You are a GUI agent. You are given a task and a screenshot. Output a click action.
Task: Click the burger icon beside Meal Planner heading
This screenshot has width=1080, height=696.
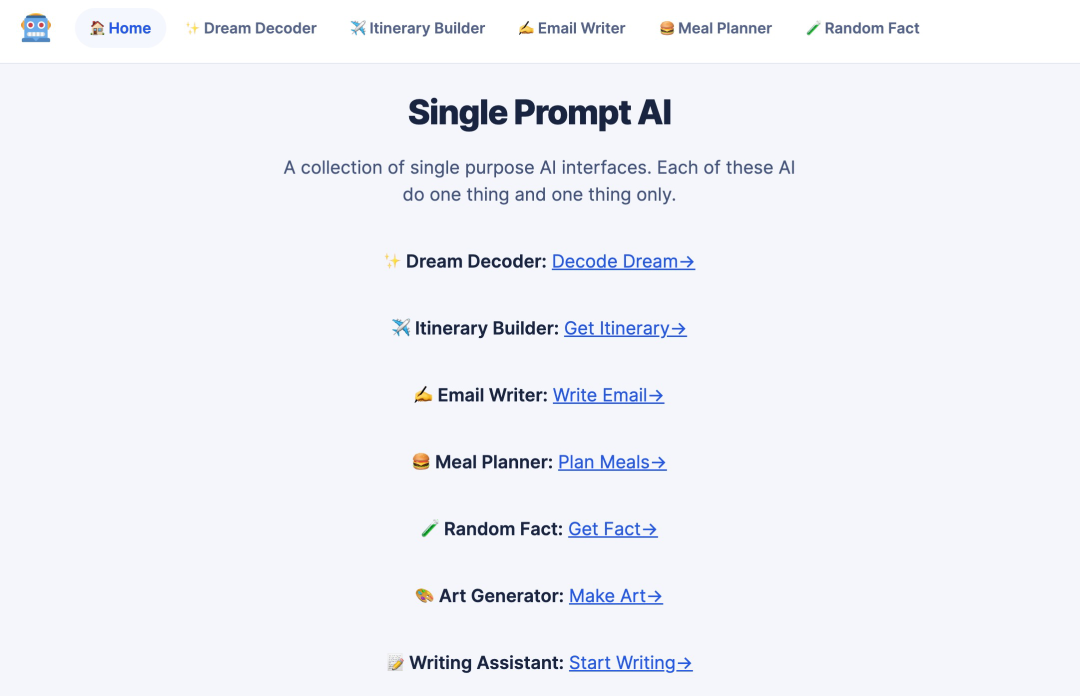(x=421, y=462)
